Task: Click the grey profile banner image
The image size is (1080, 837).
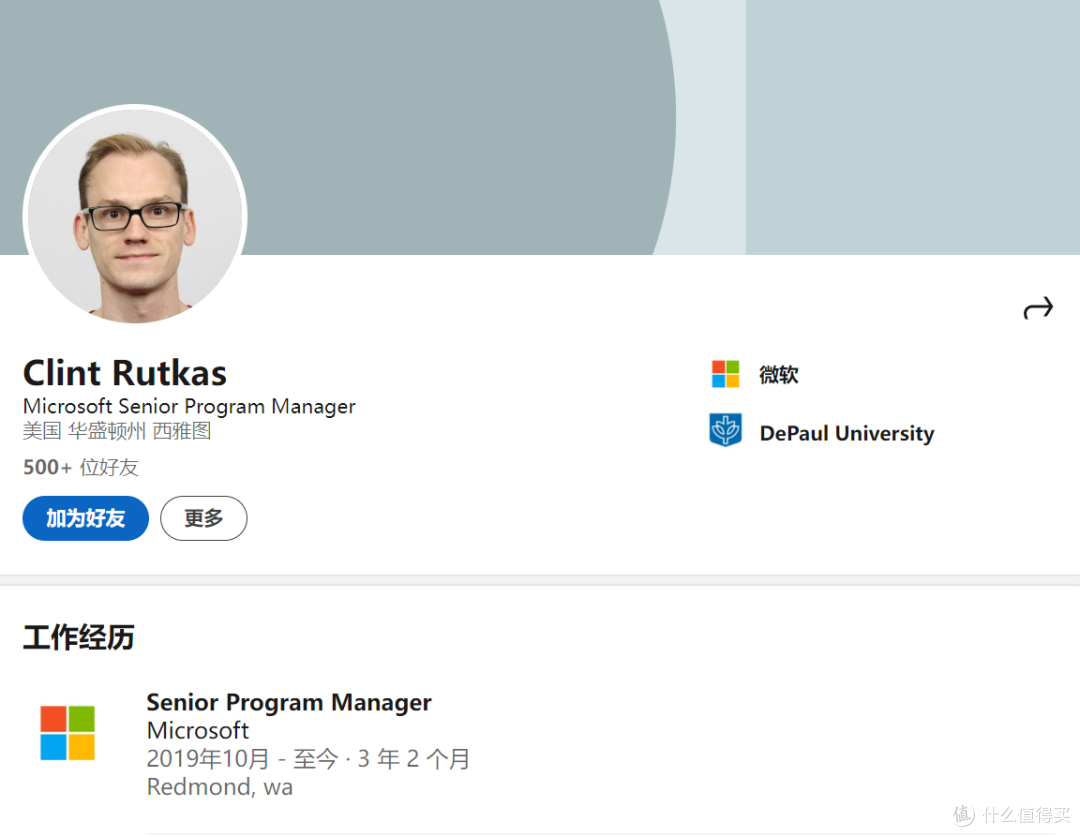Action: coord(540,127)
